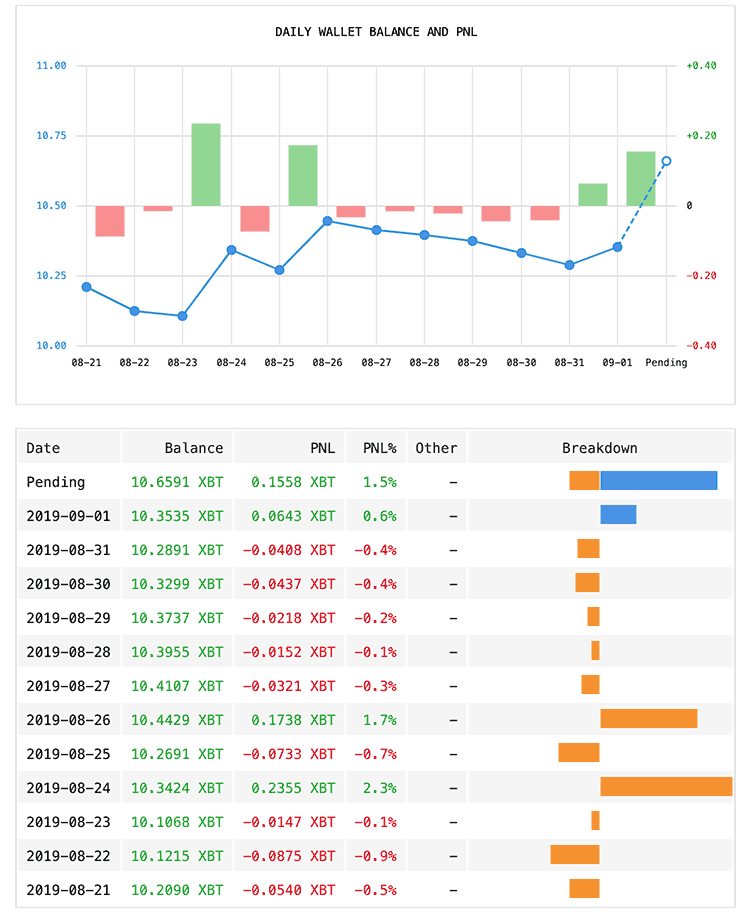Click the orange breakdown bar for 2019-08-24
Viewport: 750px width, 914px height.
[667, 786]
